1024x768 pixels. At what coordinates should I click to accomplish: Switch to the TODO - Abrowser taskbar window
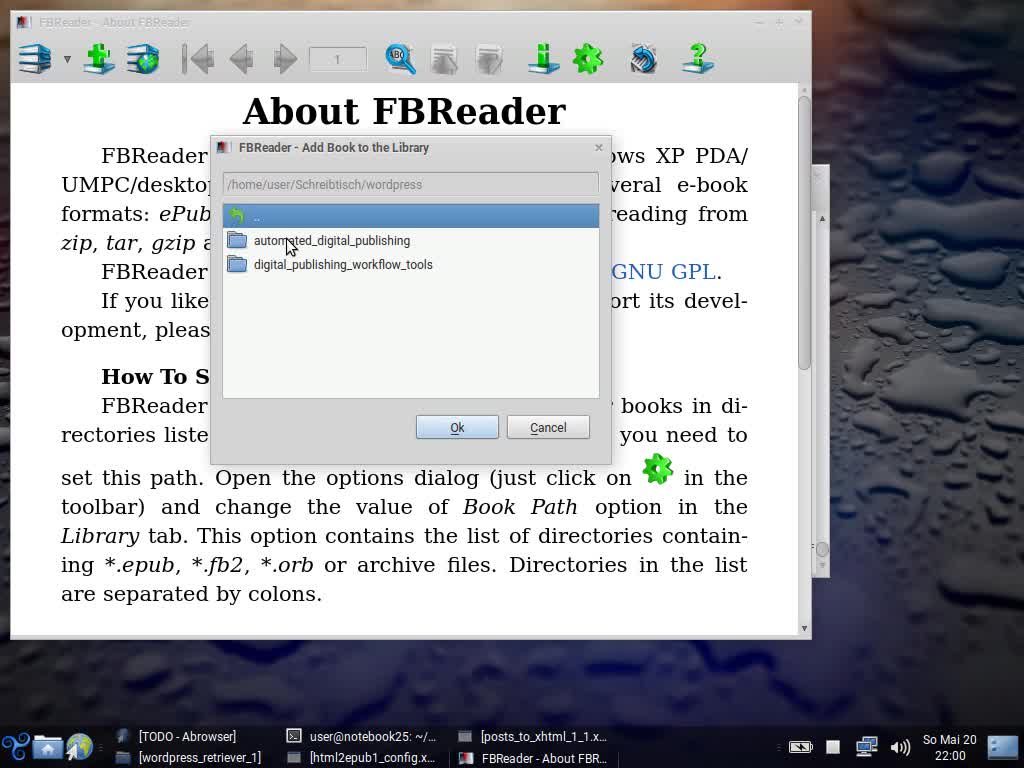point(187,736)
